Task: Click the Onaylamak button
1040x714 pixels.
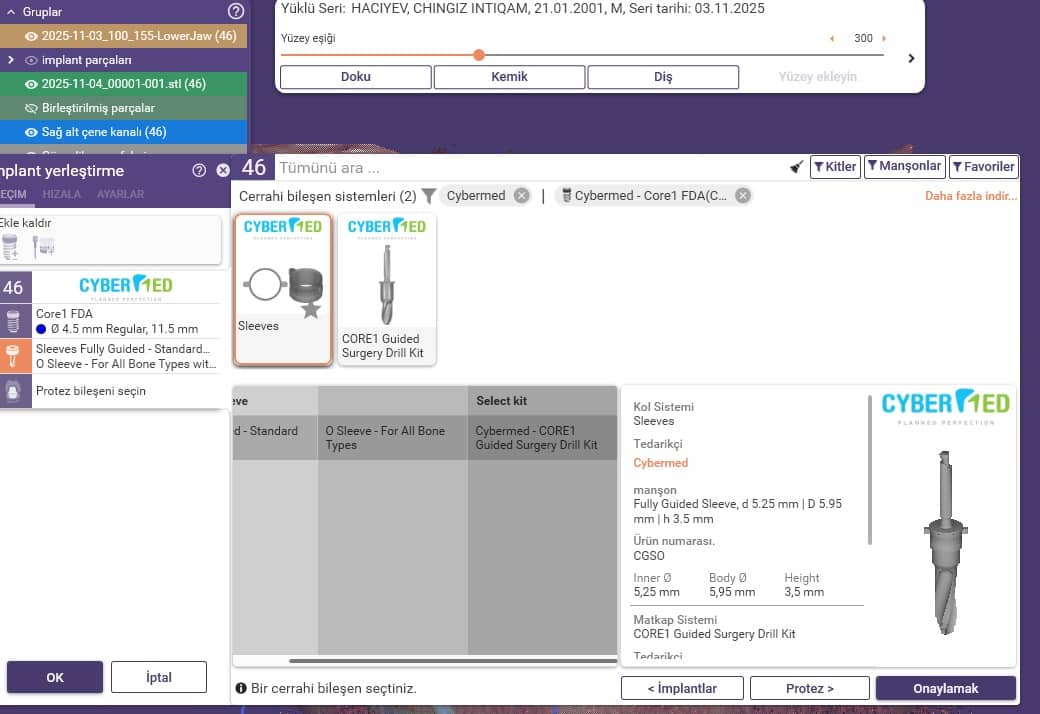Action: pos(945,688)
